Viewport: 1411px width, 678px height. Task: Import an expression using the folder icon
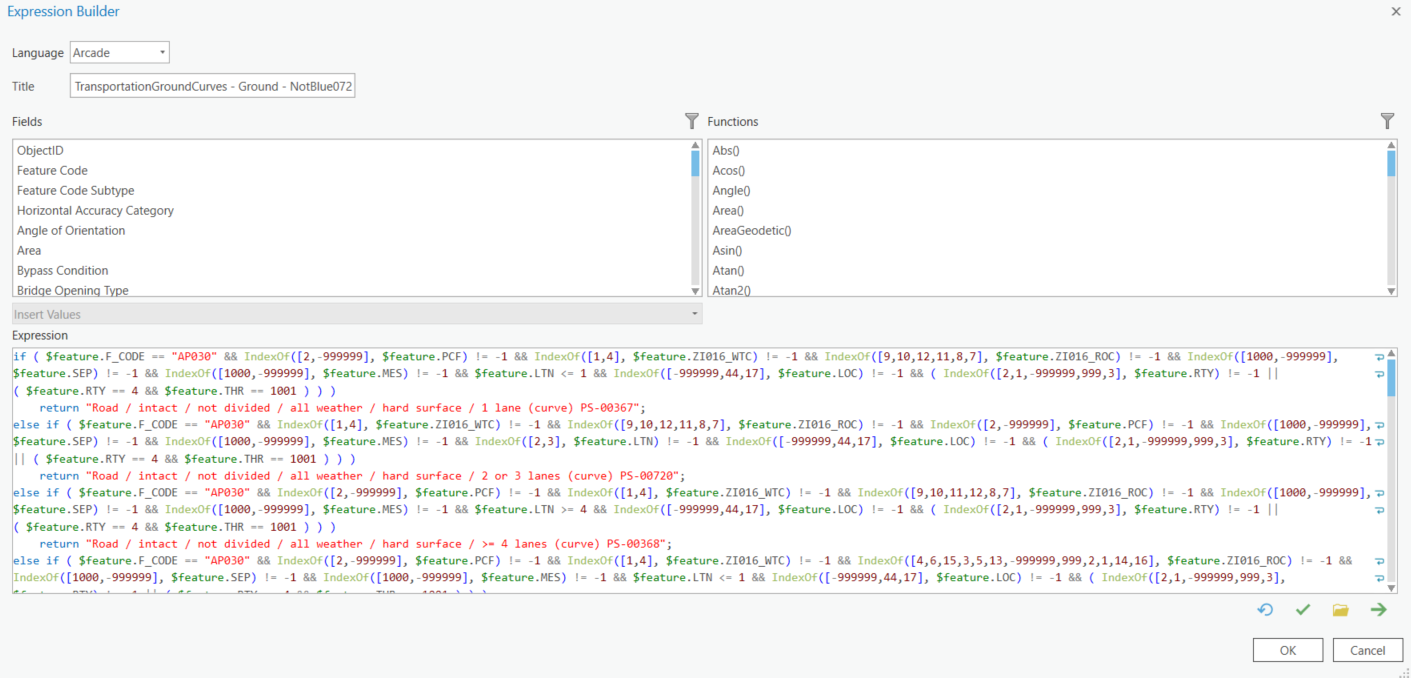click(1340, 609)
